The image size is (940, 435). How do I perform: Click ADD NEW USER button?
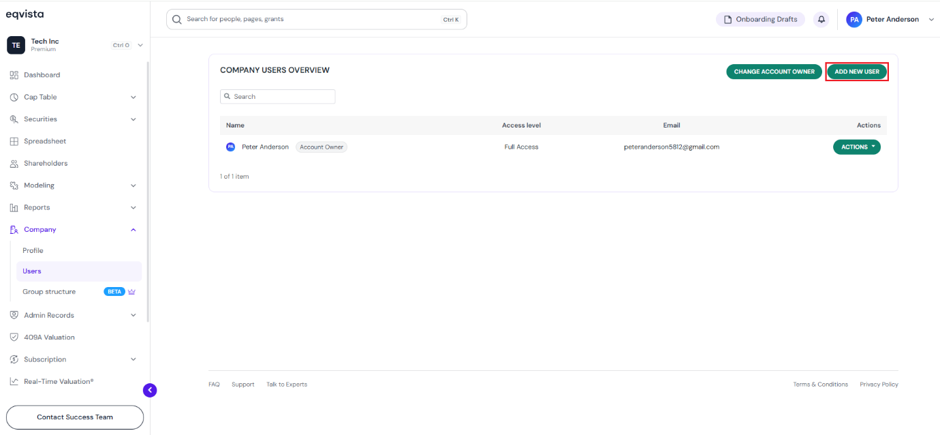pyautogui.click(x=857, y=72)
